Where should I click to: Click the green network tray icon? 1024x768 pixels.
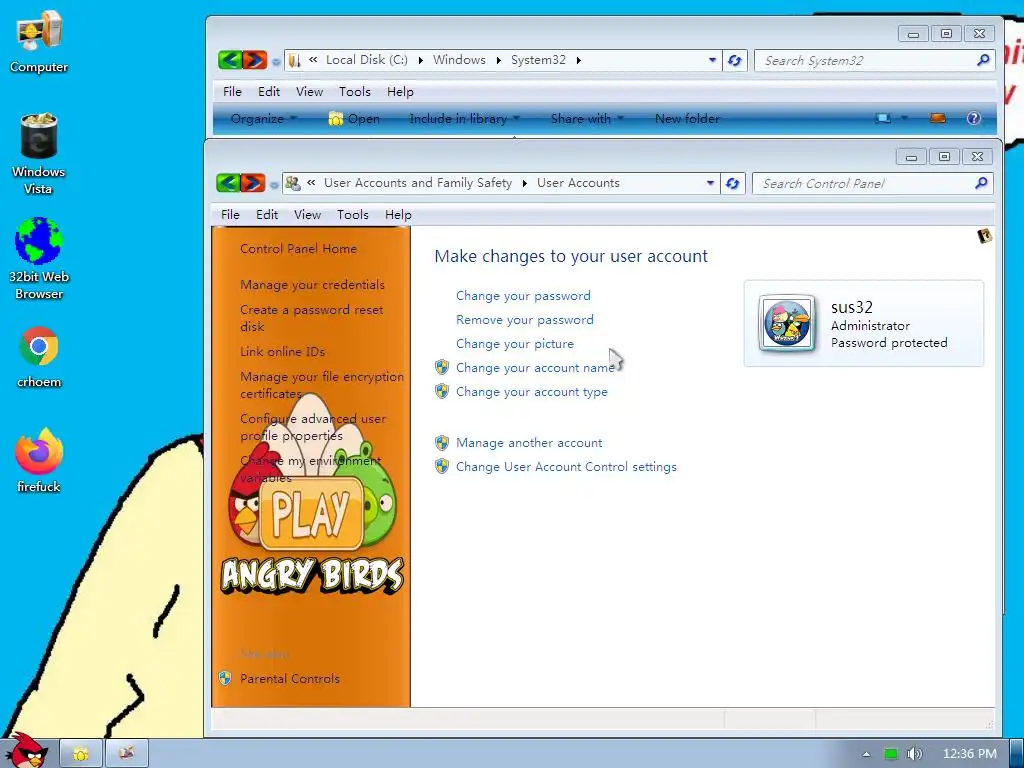[891, 754]
